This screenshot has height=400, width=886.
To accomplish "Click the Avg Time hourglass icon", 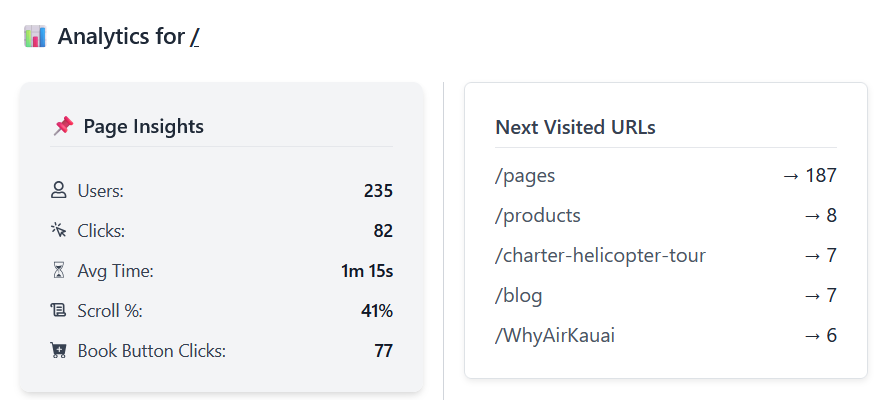I will pyautogui.click(x=58, y=271).
